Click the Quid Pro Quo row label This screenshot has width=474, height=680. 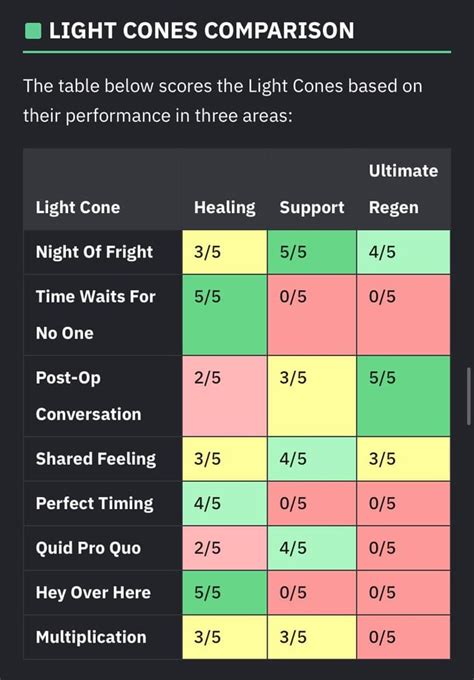[88, 548]
